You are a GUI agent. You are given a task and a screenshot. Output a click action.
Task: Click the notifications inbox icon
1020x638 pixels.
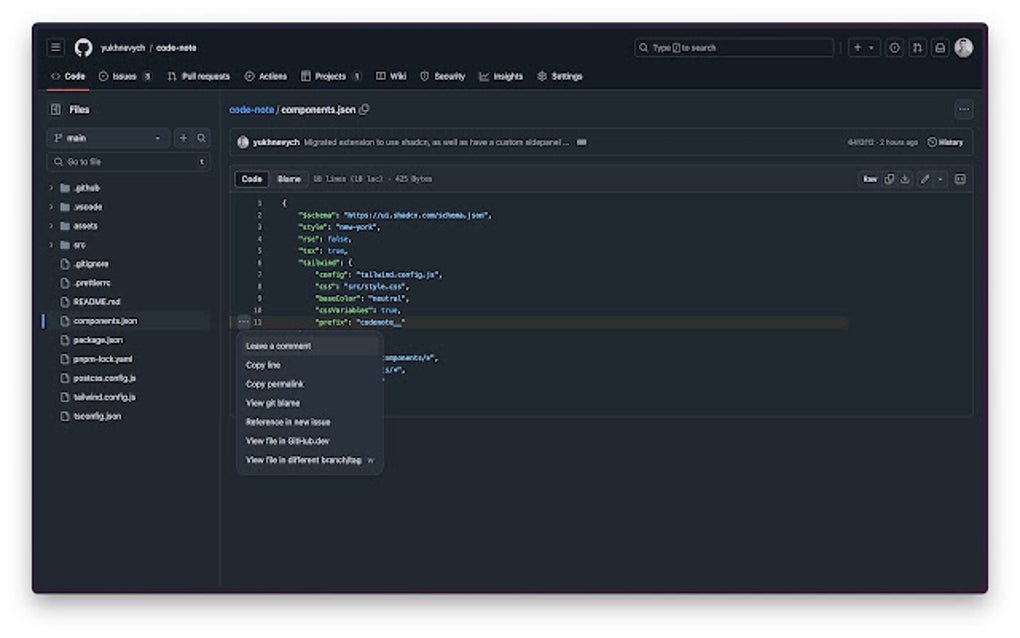tap(940, 46)
